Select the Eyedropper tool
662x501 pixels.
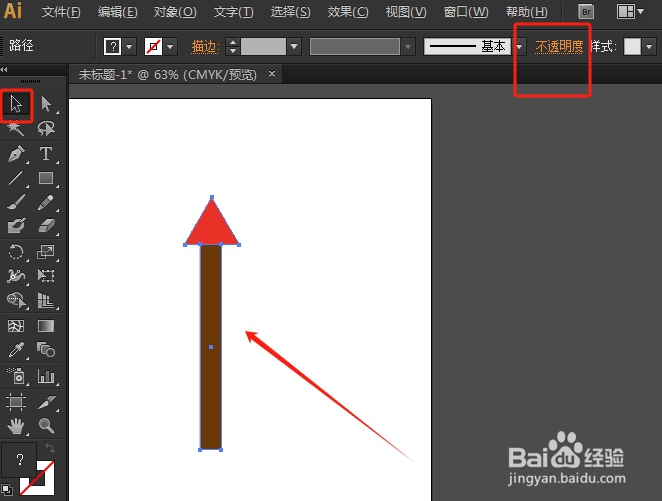pos(16,350)
